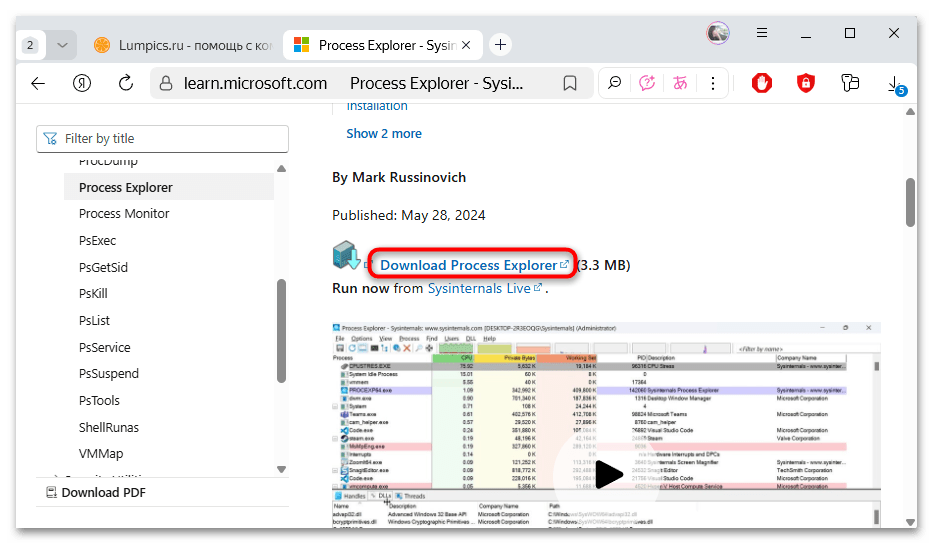The width and height of the screenshot is (933, 544).
Task: Click the tab counter showing 2
Action: [30, 45]
